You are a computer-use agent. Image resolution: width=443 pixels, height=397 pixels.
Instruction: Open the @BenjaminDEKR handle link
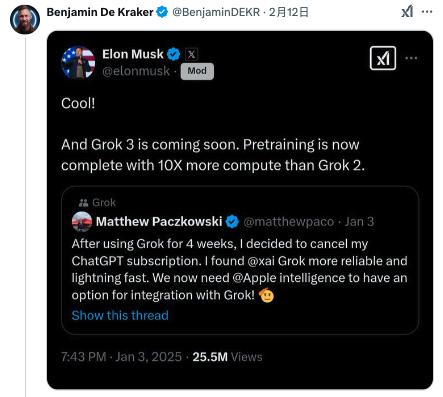(216, 12)
